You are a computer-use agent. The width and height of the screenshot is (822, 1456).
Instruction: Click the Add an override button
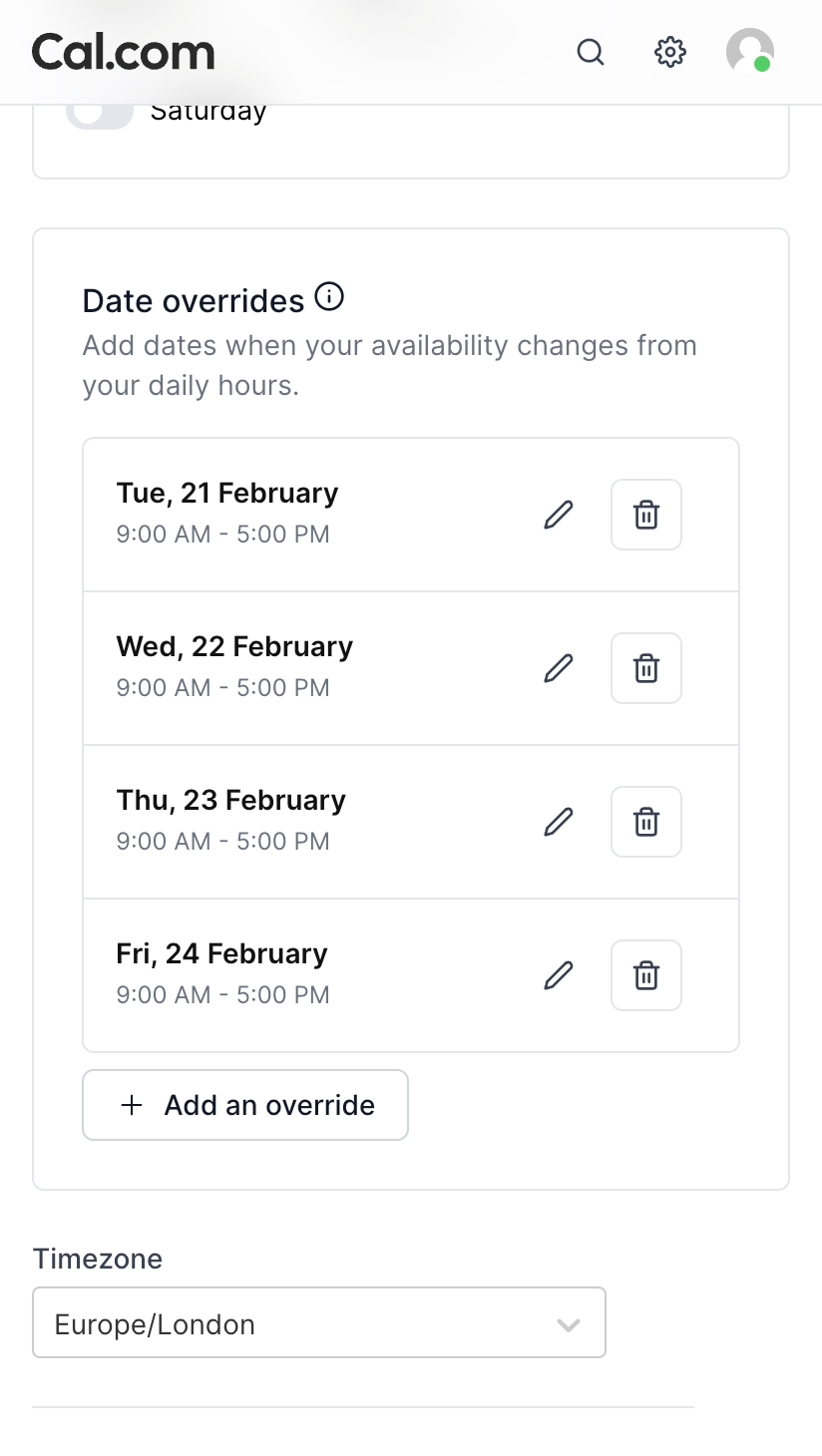click(245, 1105)
